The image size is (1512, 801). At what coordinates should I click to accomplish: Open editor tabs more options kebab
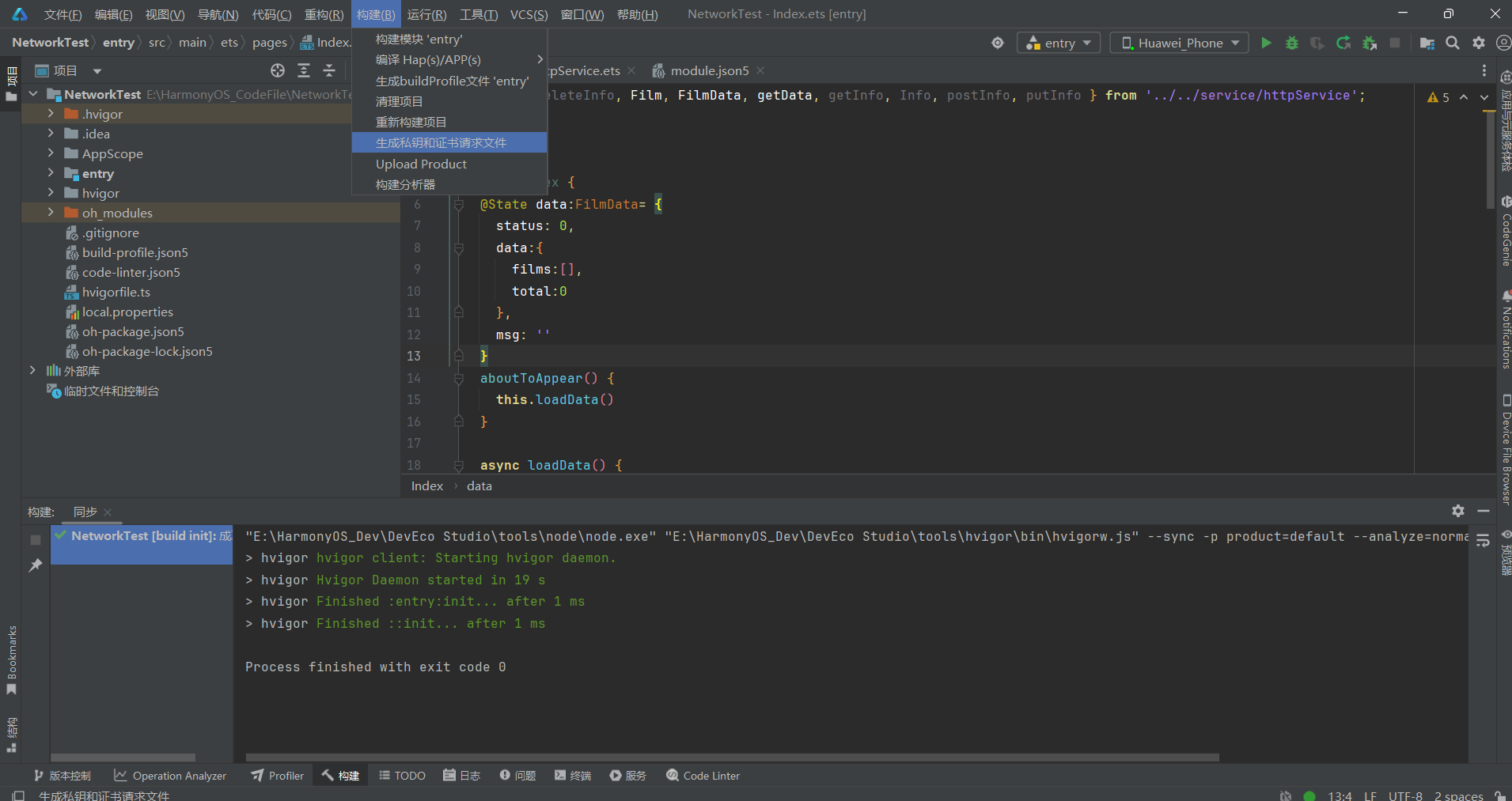[x=1484, y=70]
